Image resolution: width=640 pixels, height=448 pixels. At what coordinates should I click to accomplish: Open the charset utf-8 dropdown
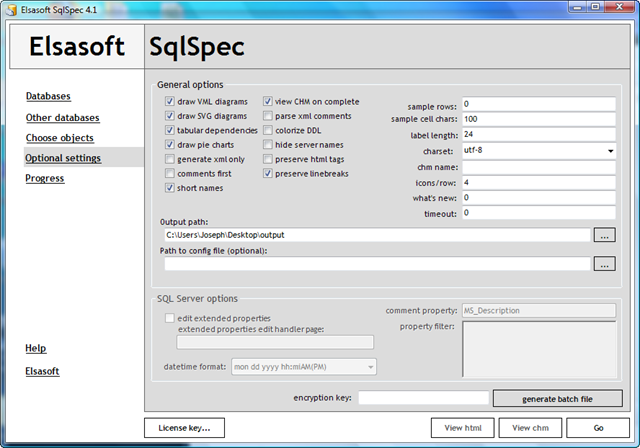pos(610,151)
